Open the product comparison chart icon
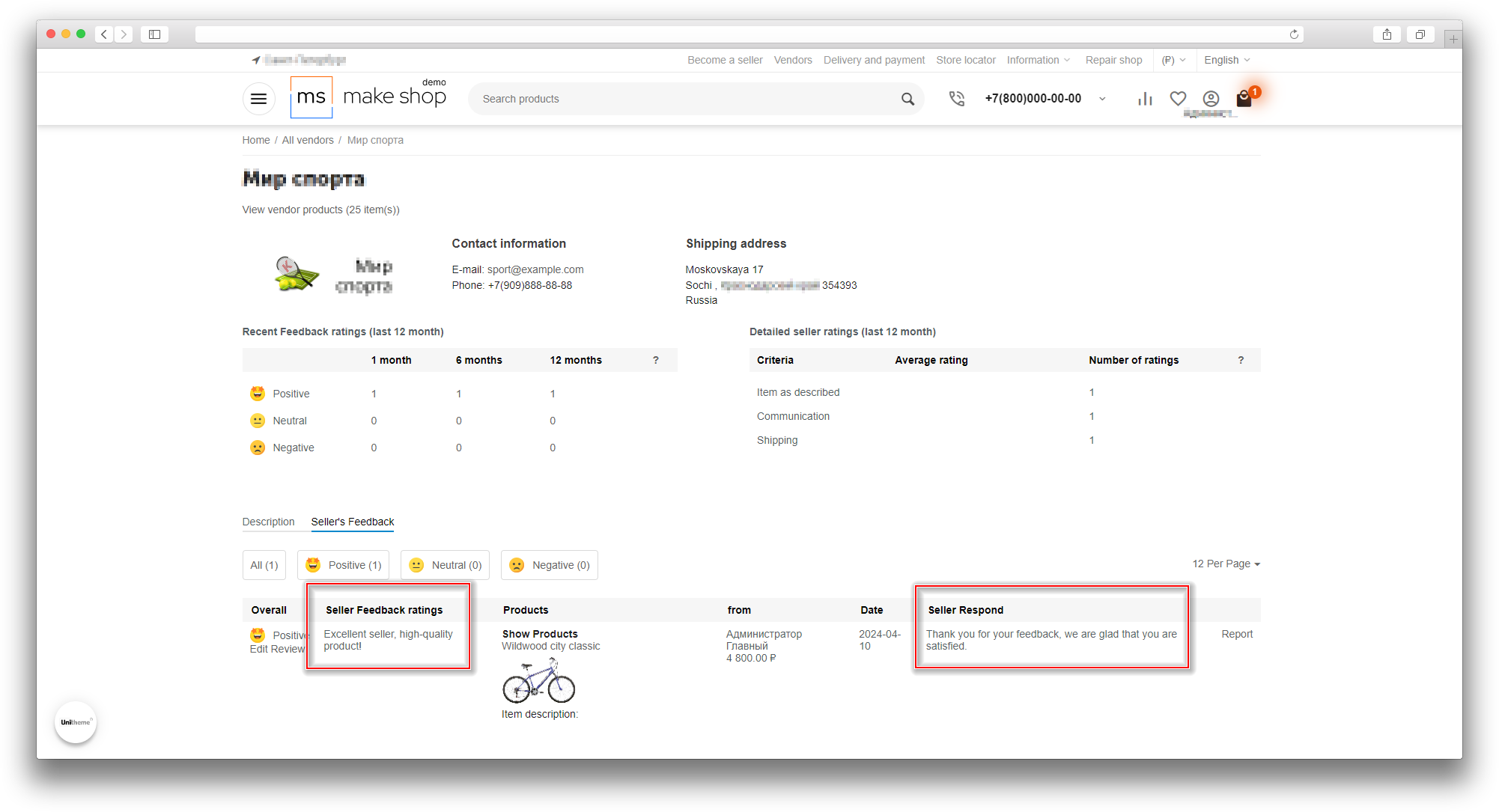The image size is (1499, 812). (1145, 99)
